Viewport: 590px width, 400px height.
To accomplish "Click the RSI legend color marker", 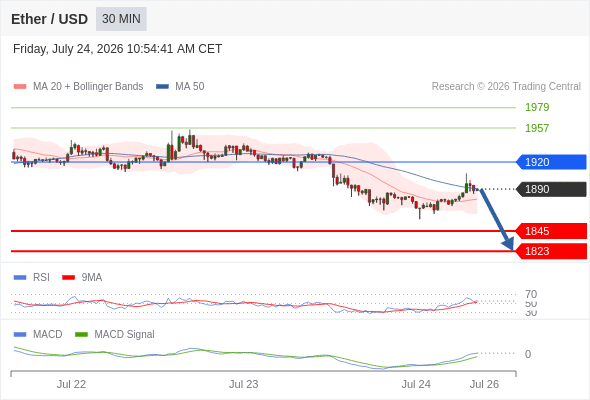I will coord(20,278).
